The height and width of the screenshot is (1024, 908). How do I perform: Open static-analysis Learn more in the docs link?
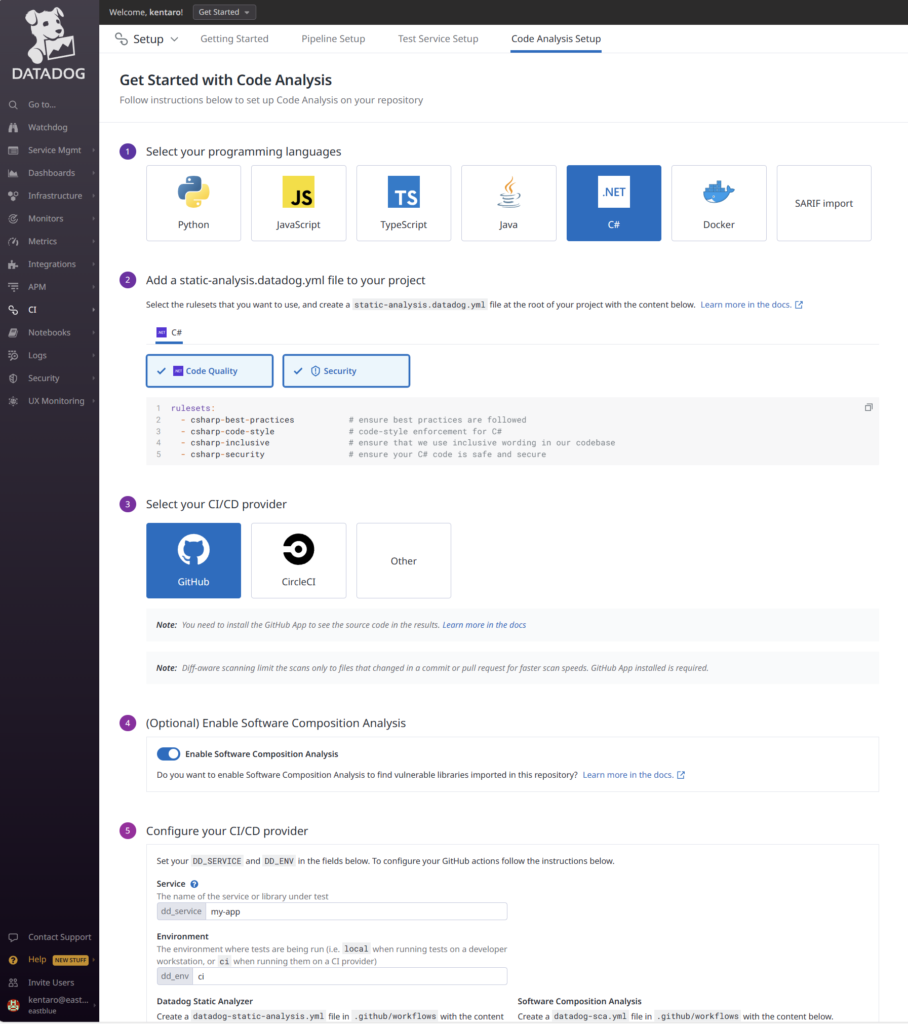[751, 305]
